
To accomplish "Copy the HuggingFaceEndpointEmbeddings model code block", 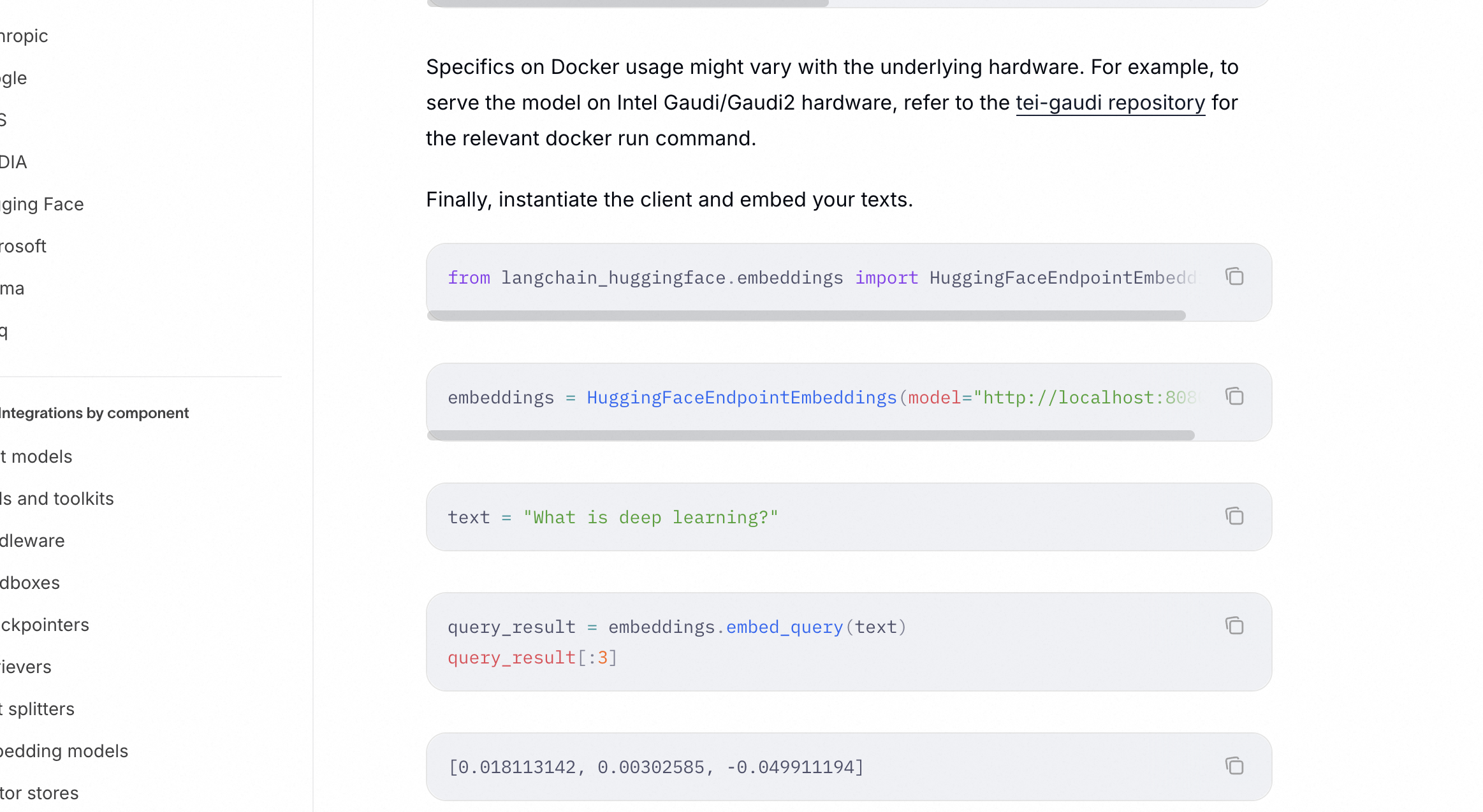I will pos(1234,396).
